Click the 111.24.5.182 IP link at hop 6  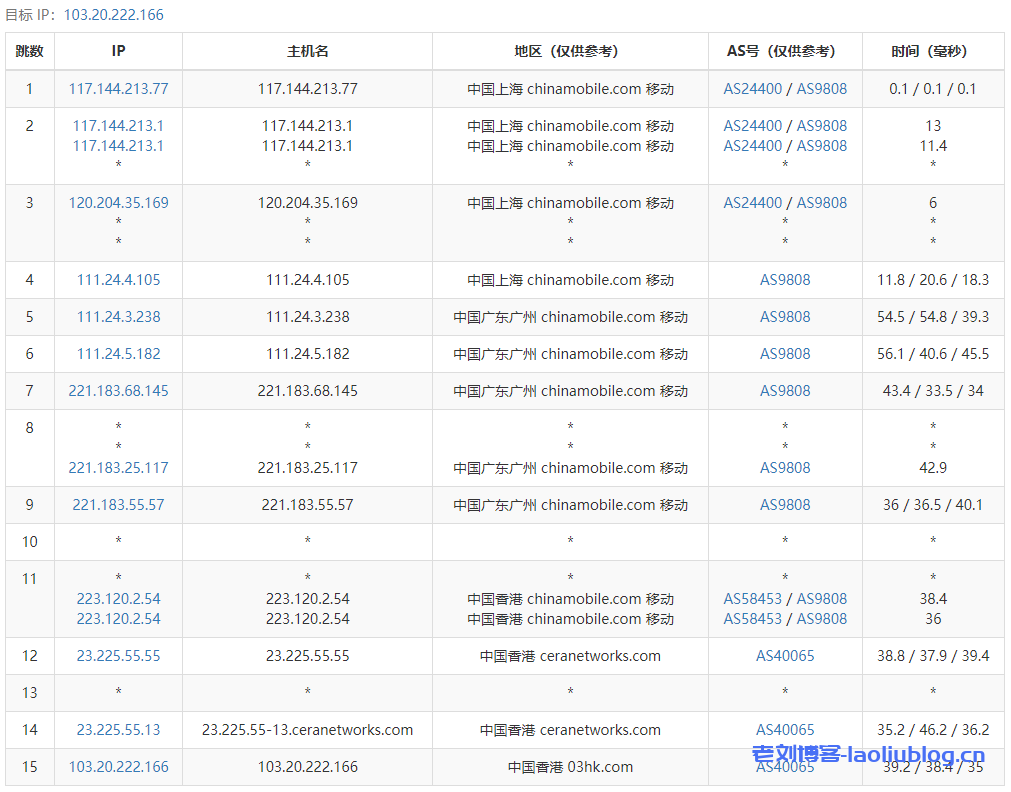(118, 354)
